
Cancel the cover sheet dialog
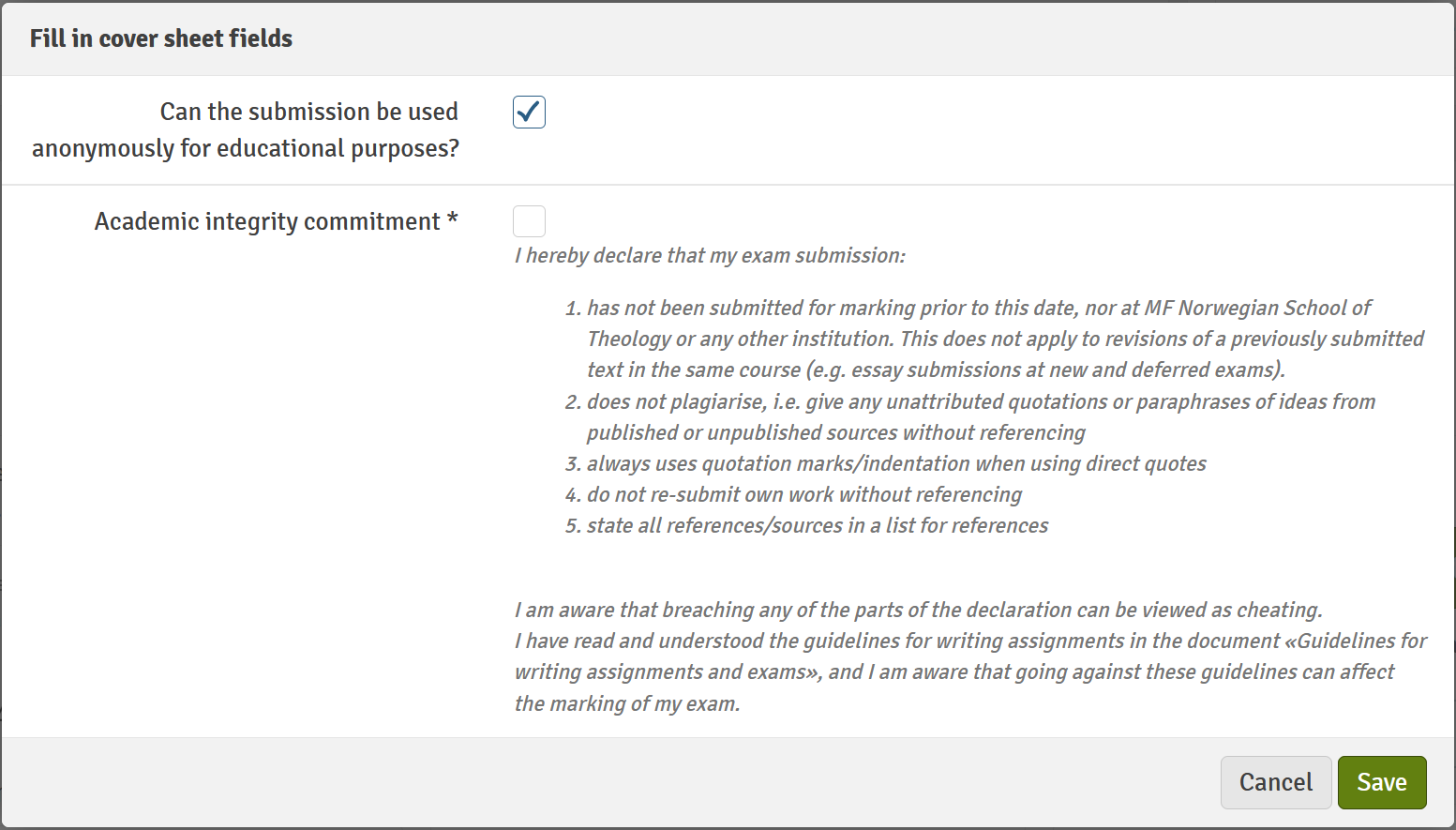(1276, 782)
